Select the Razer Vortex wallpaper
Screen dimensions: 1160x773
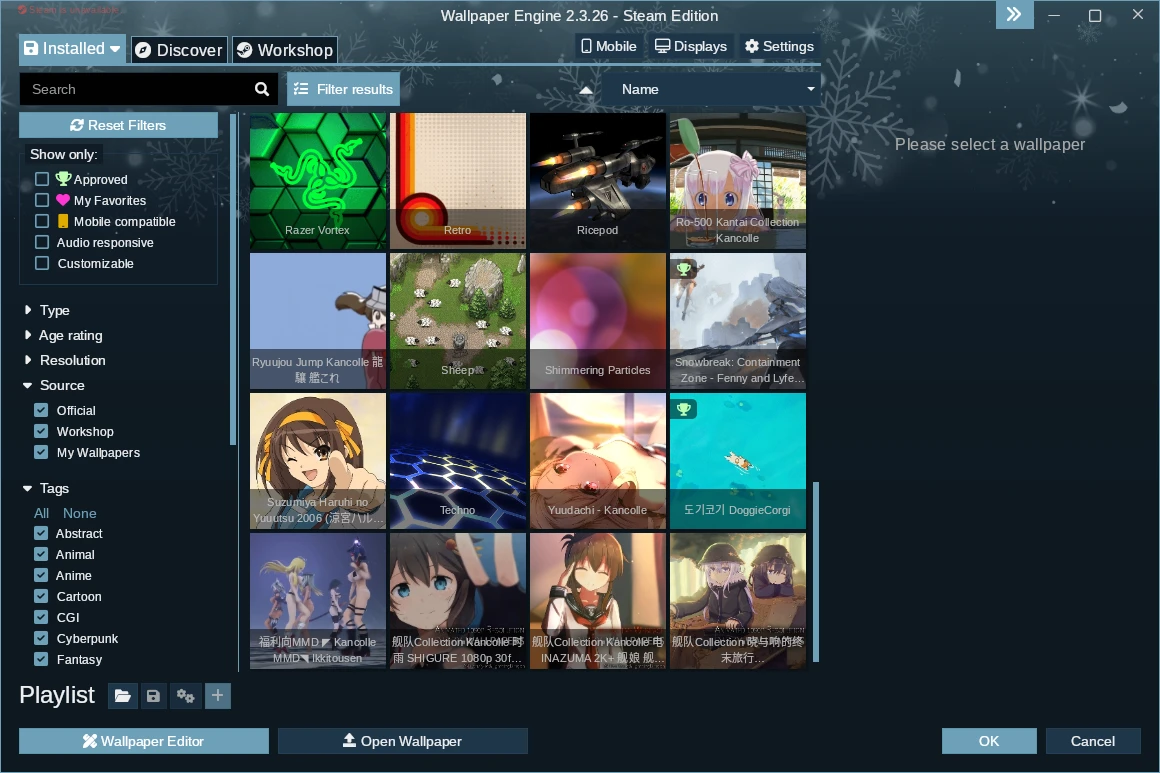[318, 180]
